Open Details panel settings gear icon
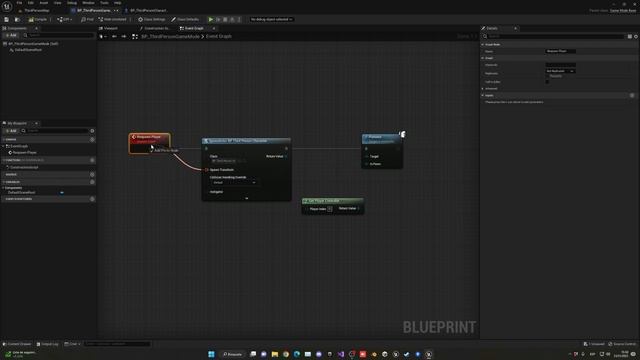This screenshot has width=640, height=360. coord(636,36)
